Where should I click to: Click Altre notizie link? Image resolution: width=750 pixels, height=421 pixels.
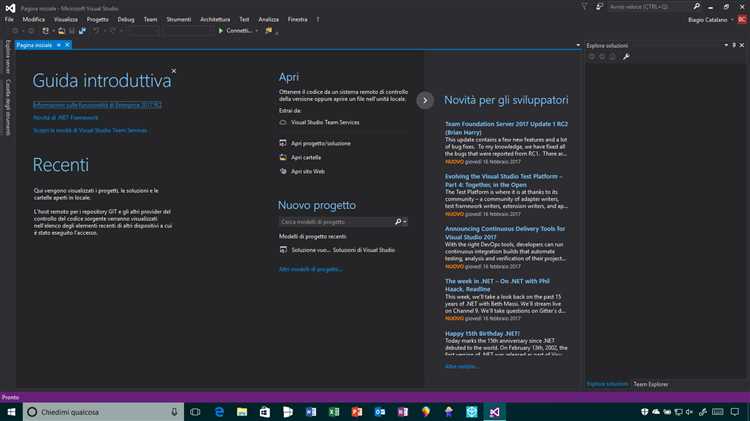click(461, 366)
